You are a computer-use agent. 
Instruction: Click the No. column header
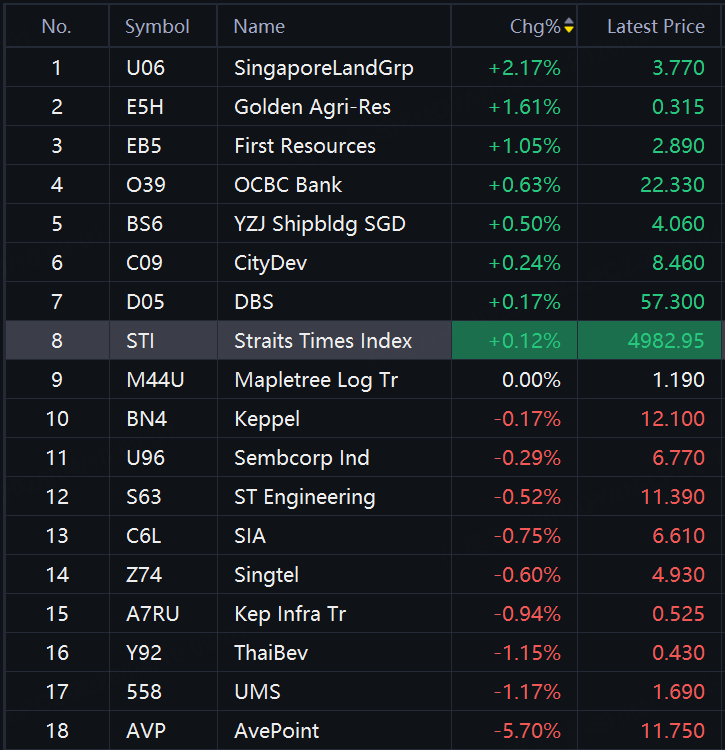56,27
